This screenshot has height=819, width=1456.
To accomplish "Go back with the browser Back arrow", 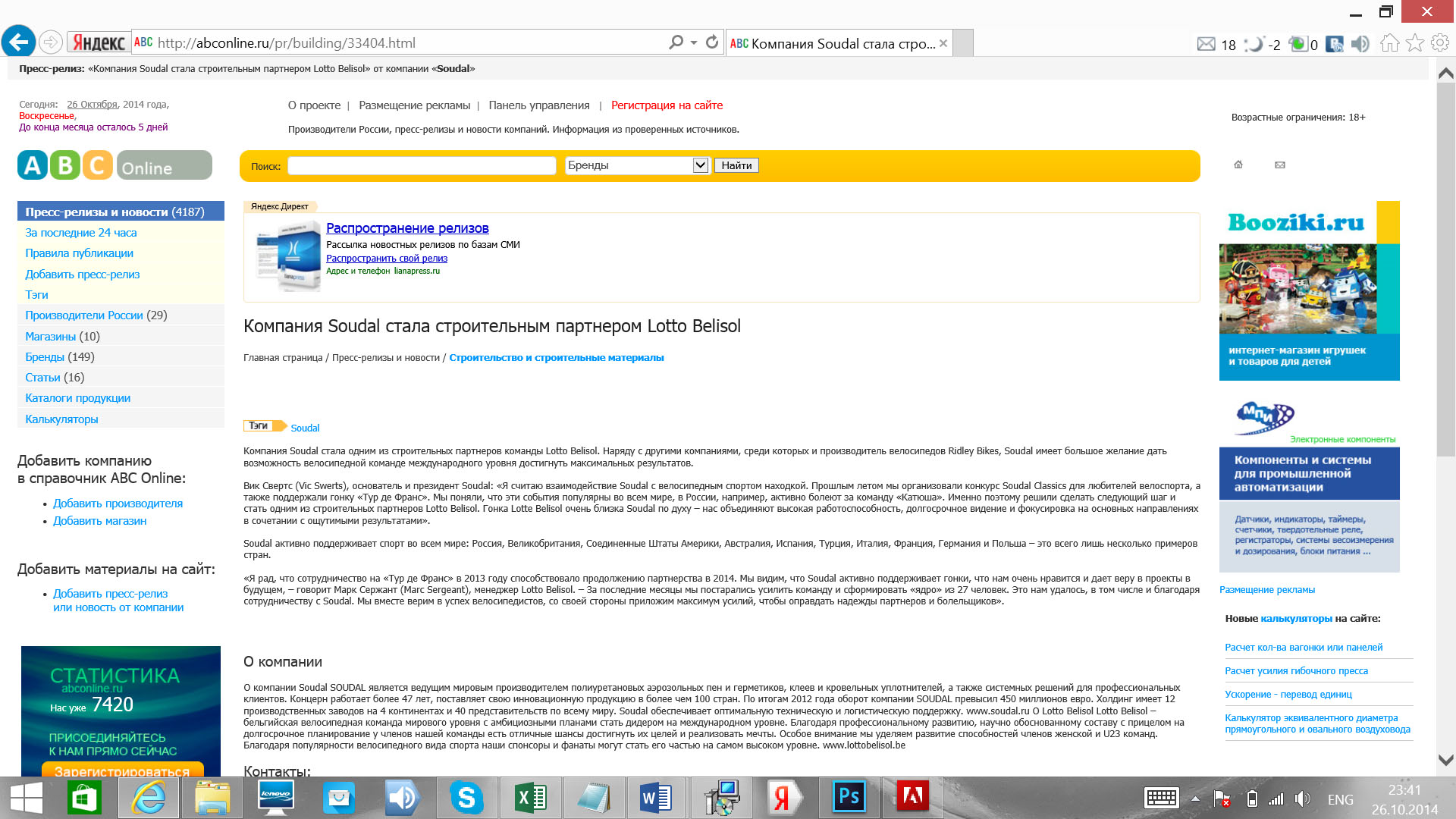I will pyautogui.click(x=18, y=42).
